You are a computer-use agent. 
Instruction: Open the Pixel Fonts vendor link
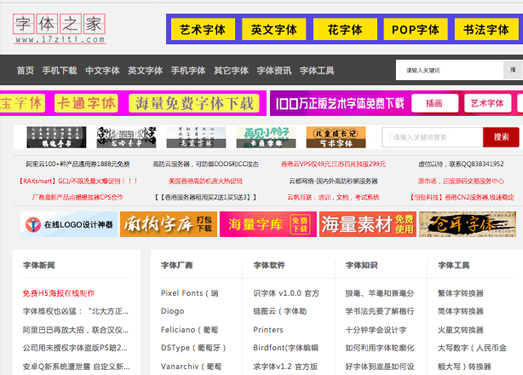pyautogui.click(x=189, y=293)
